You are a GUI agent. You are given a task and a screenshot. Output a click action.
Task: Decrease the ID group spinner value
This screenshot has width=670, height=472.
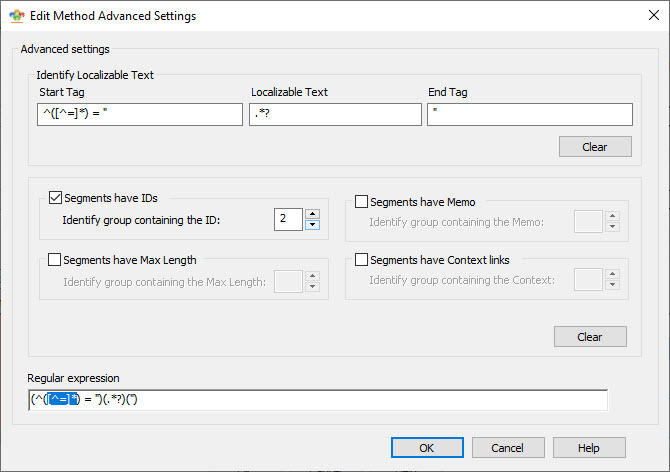pyautogui.click(x=312, y=225)
